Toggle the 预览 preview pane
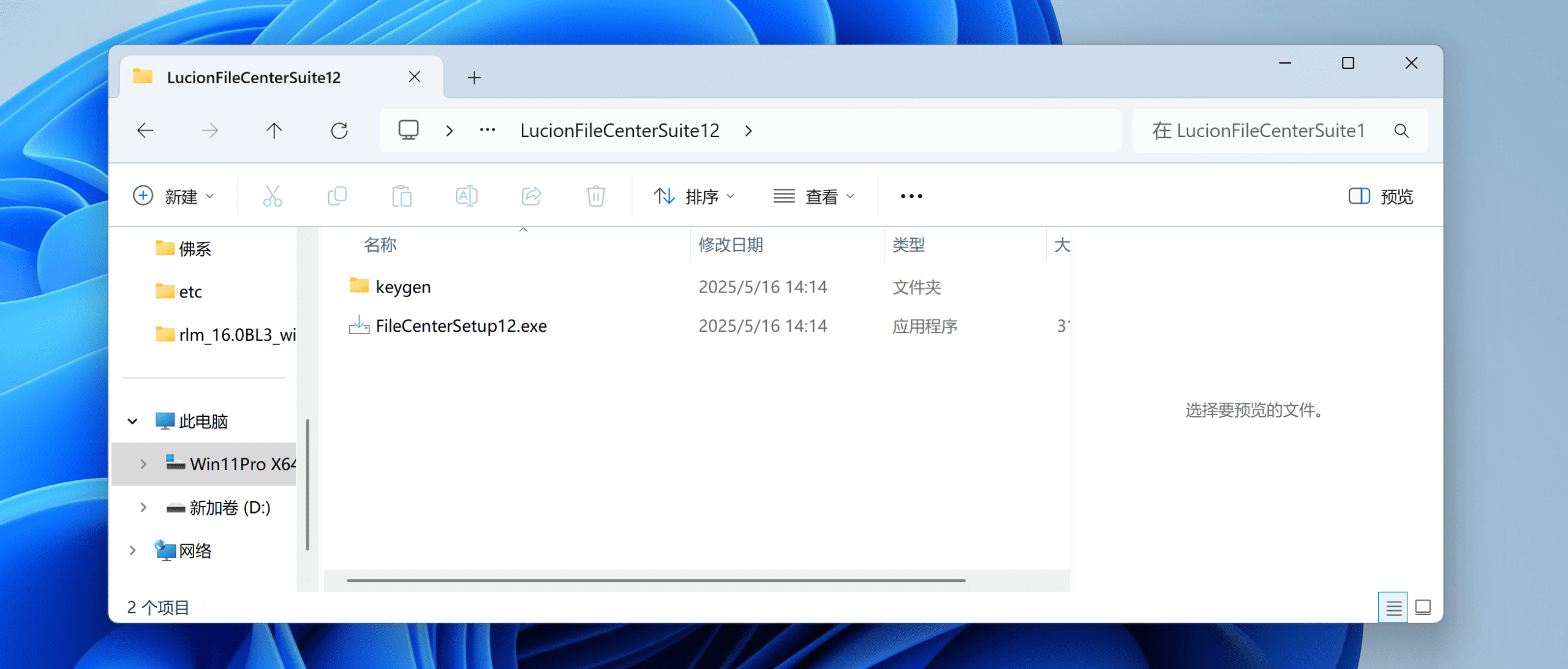The height and width of the screenshot is (669, 1568). click(x=1381, y=196)
